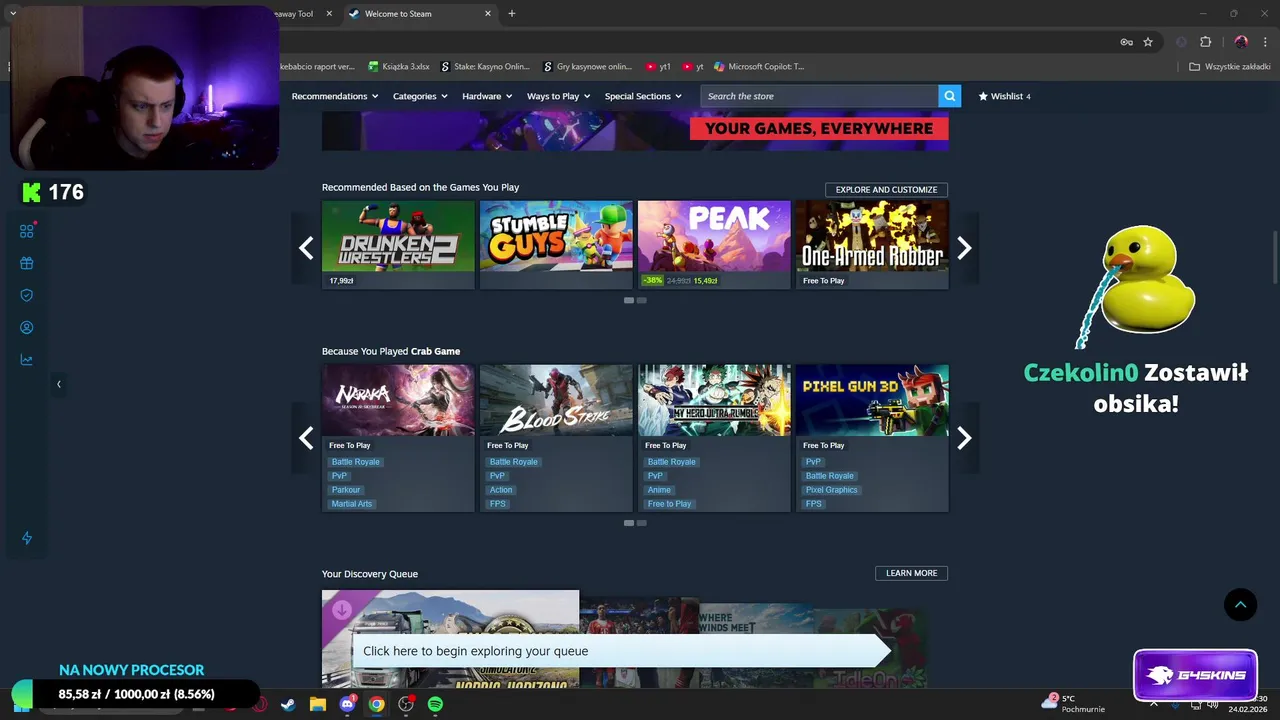Click the first carousel page dot under recommendations
This screenshot has width=1280, height=720.
pos(629,300)
